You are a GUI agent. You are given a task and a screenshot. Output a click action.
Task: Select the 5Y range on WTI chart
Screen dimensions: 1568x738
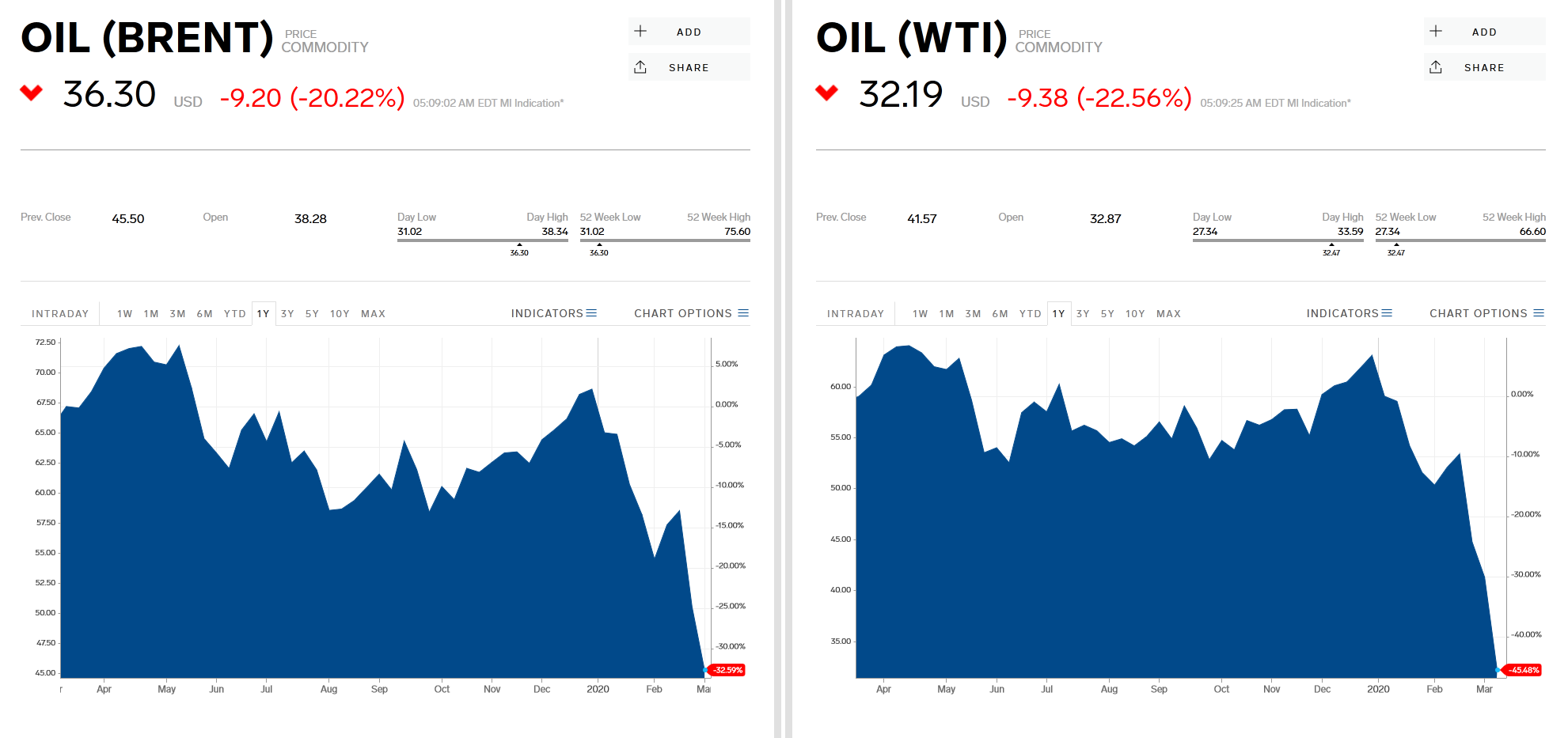click(1107, 314)
